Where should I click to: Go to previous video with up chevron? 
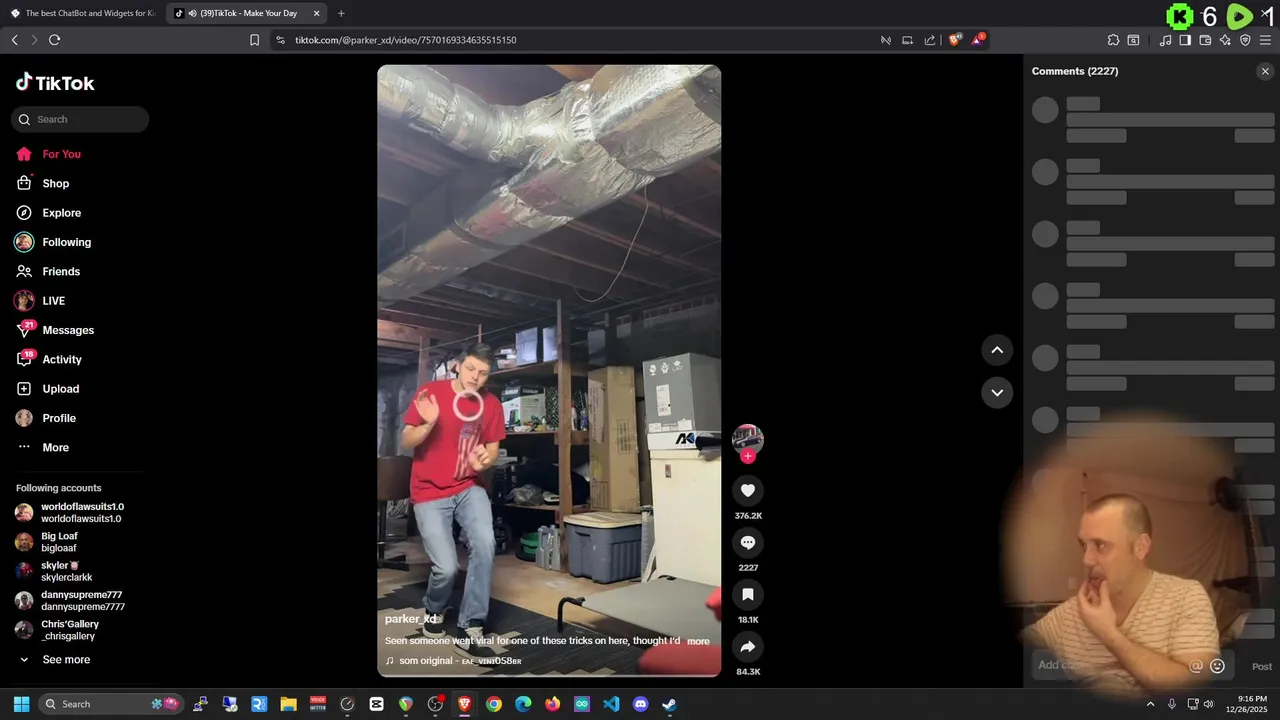tap(997, 350)
